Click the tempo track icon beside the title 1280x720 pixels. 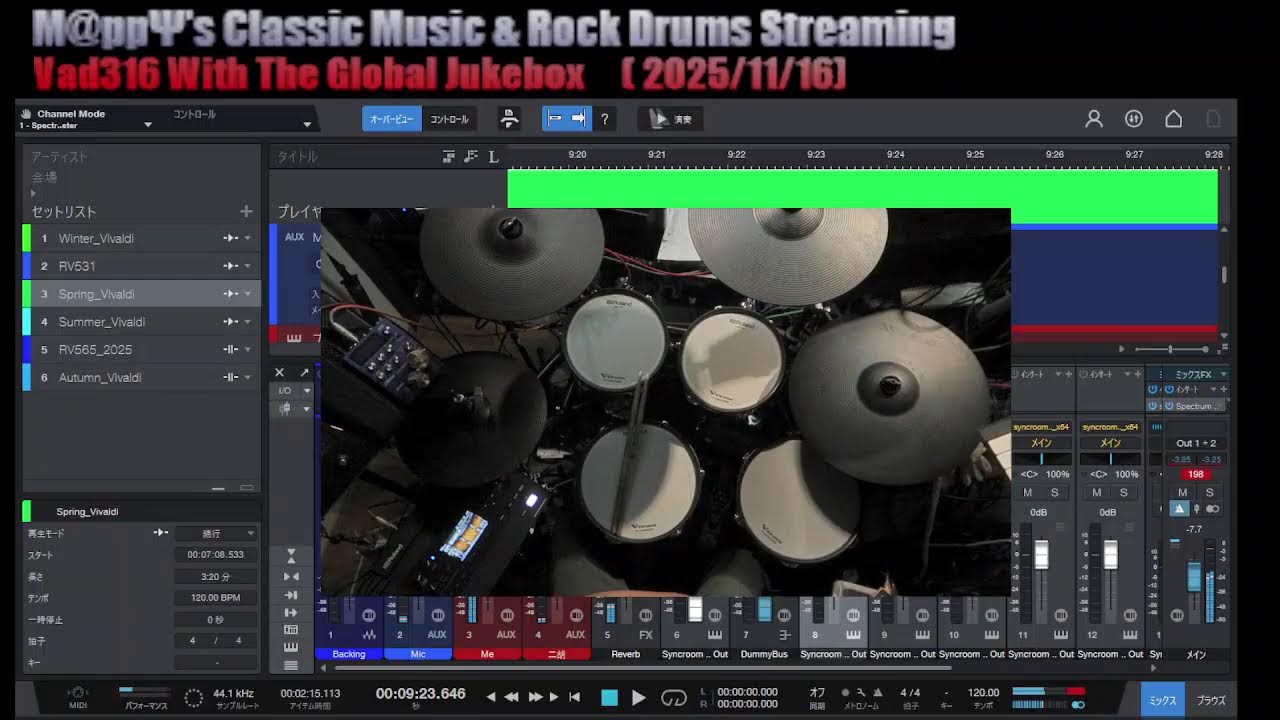[471, 156]
